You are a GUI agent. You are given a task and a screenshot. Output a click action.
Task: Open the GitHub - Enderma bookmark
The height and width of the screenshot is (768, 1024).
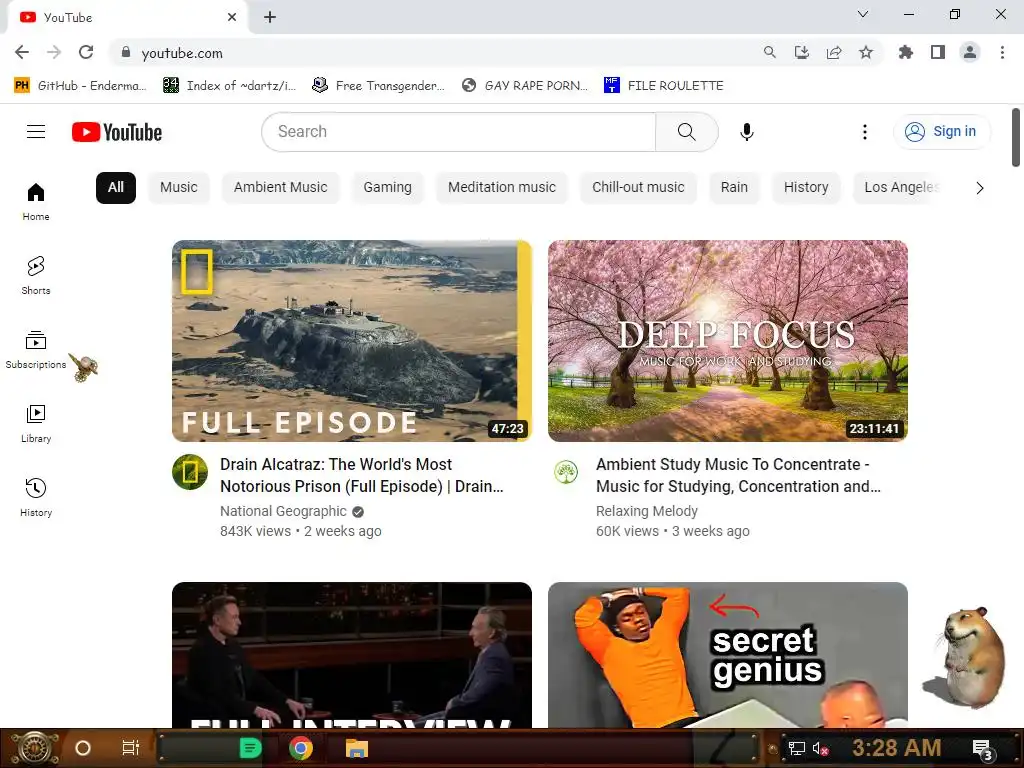pos(80,86)
